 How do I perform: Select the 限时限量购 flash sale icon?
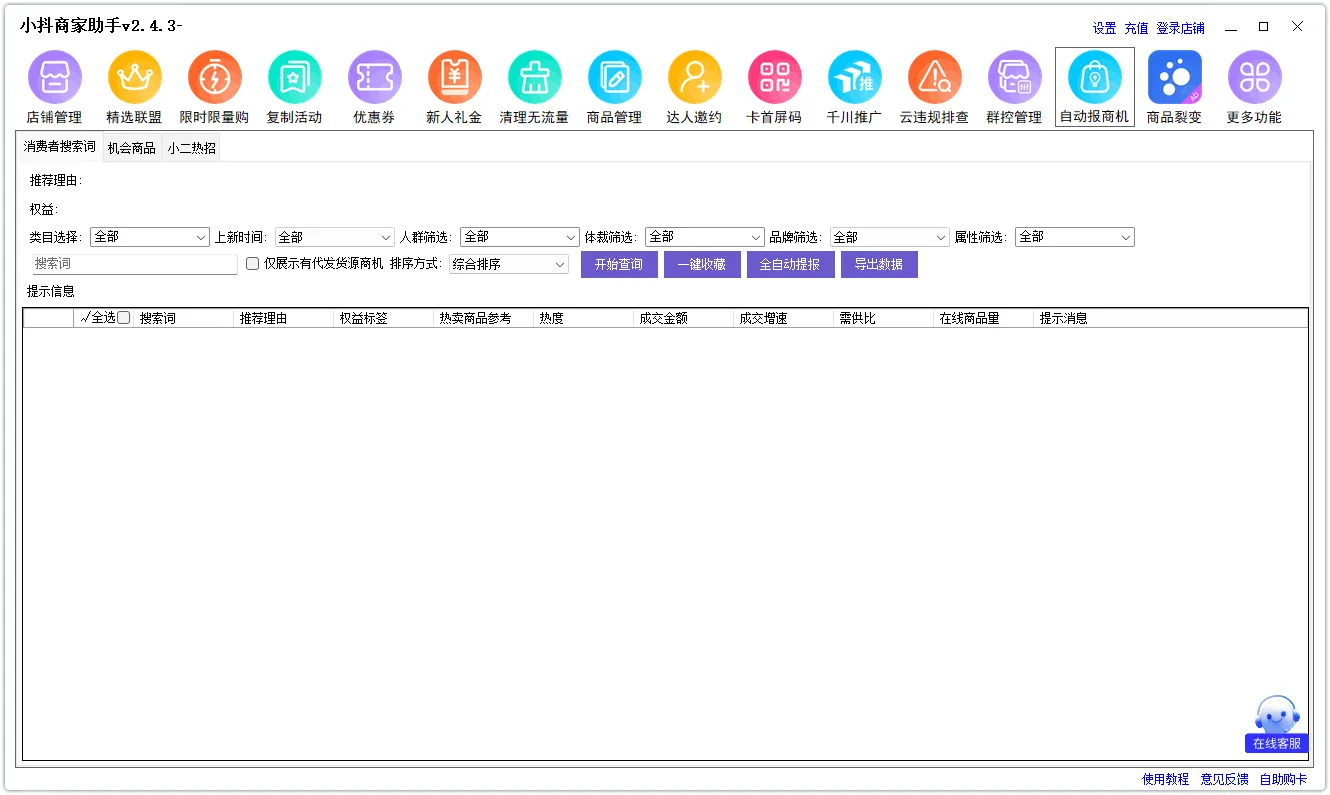214,78
